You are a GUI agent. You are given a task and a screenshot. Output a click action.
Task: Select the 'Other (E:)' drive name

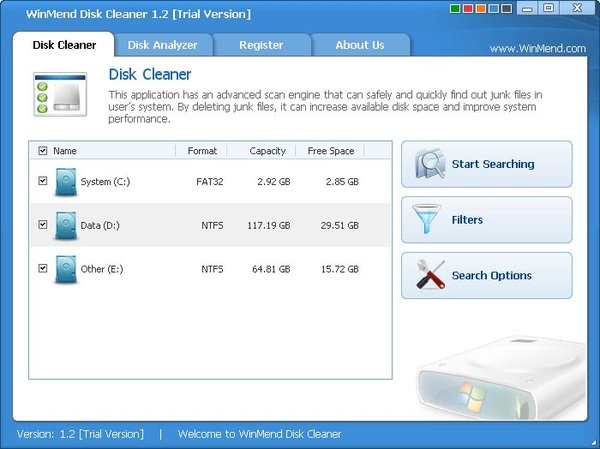[x=102, y=269]
